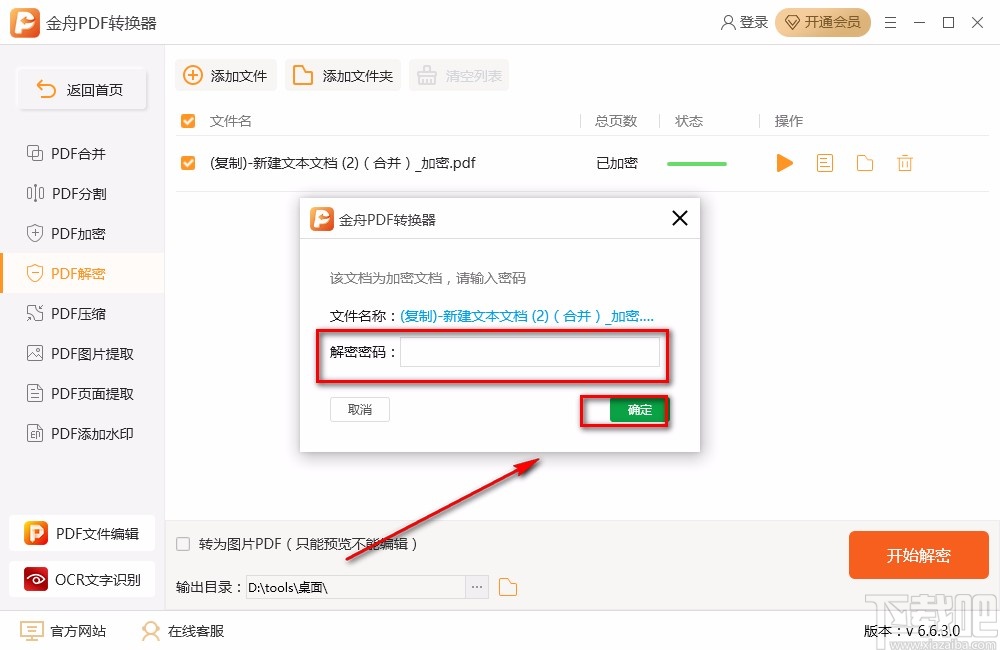Click the blue file name link in dialog

coord(527,316)
